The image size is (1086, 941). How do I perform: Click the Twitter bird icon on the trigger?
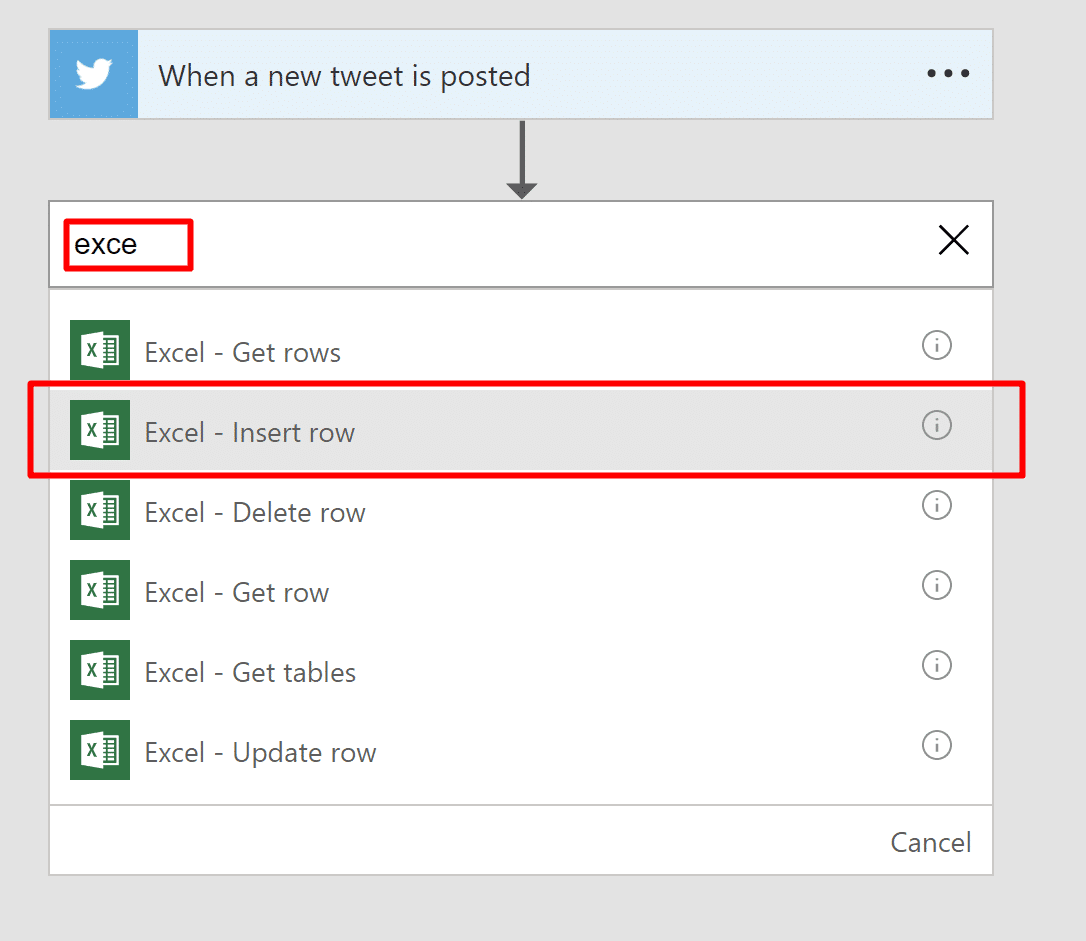[94, 74]
